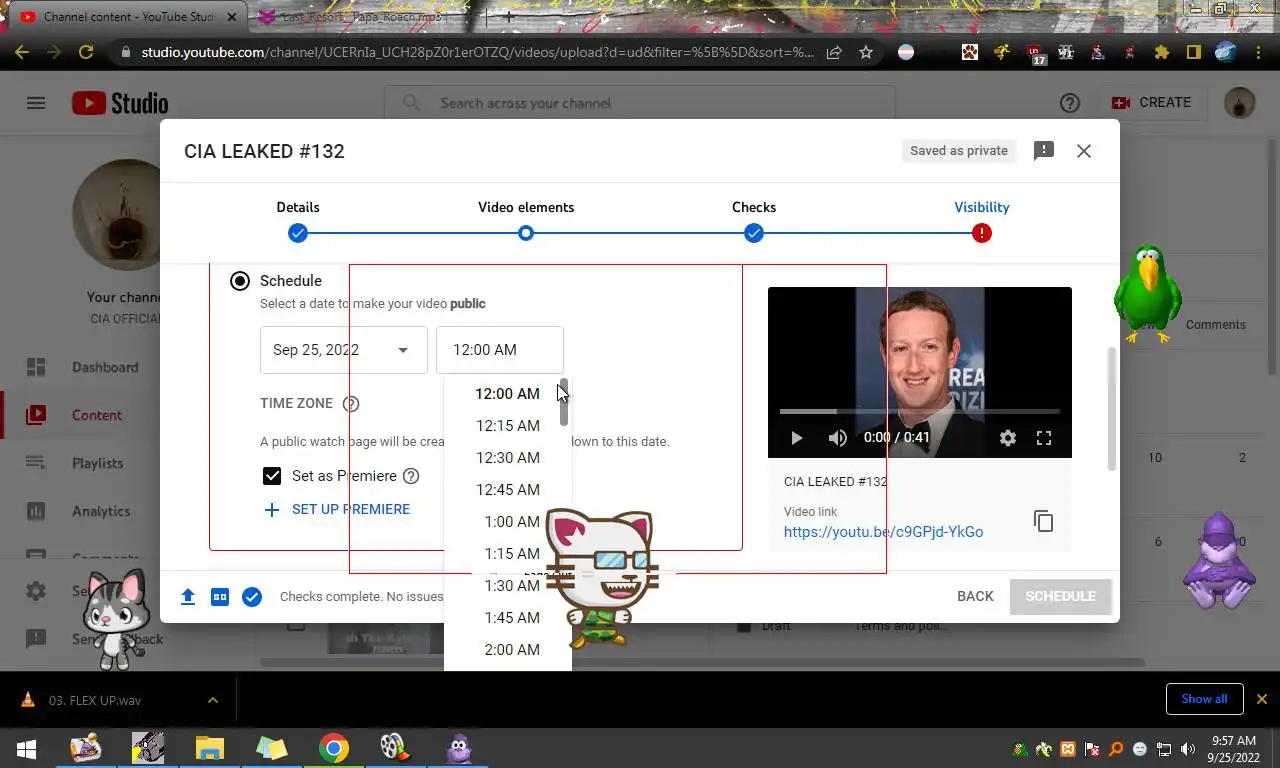Click the 12:00 AM time input field
This screenshot has width=1280, height=768.
(x=500, y=350)
